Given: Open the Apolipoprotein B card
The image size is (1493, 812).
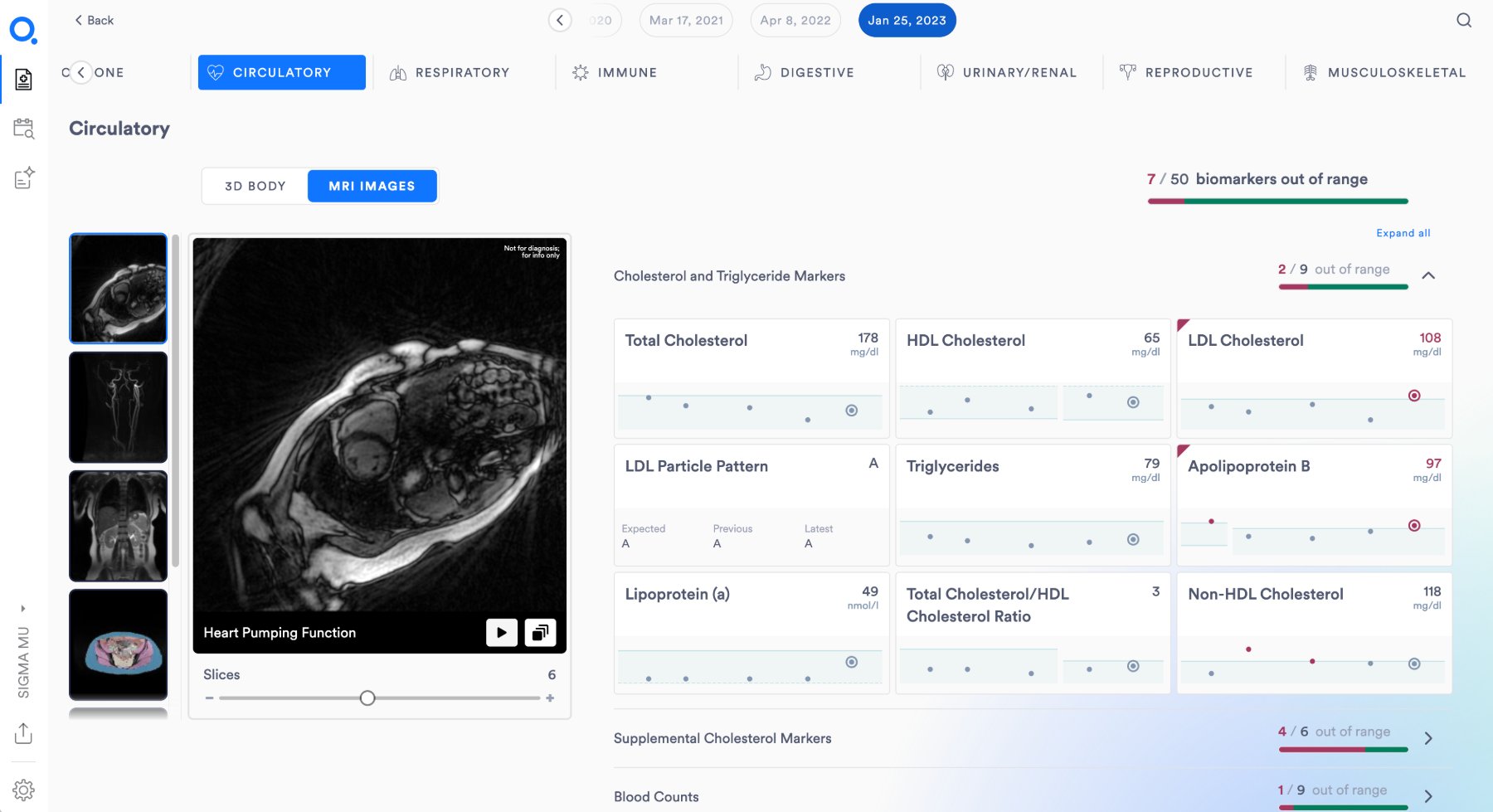Looking at the screenshot, I should tap(1315, 505).
